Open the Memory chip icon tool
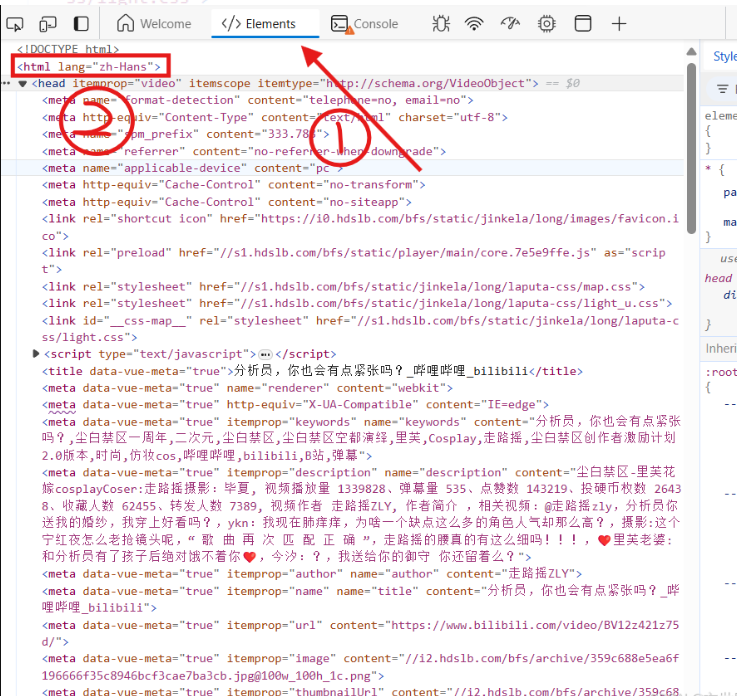 tap(547, 23)
